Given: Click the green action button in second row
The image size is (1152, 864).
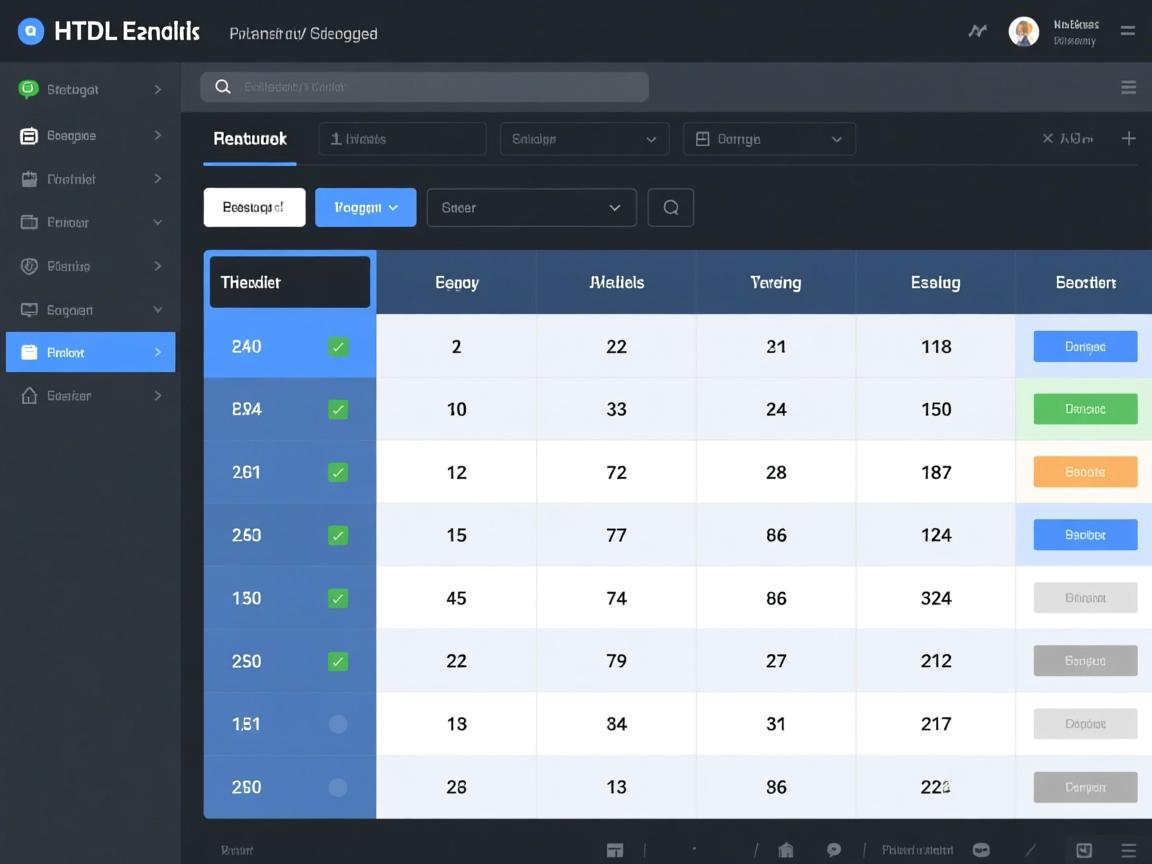Looking at the screenshot, I should point(1085,409).
